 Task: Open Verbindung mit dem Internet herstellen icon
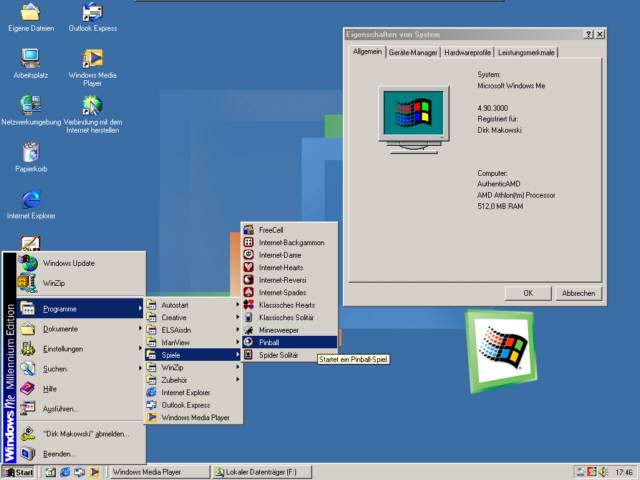click(93, 114)
